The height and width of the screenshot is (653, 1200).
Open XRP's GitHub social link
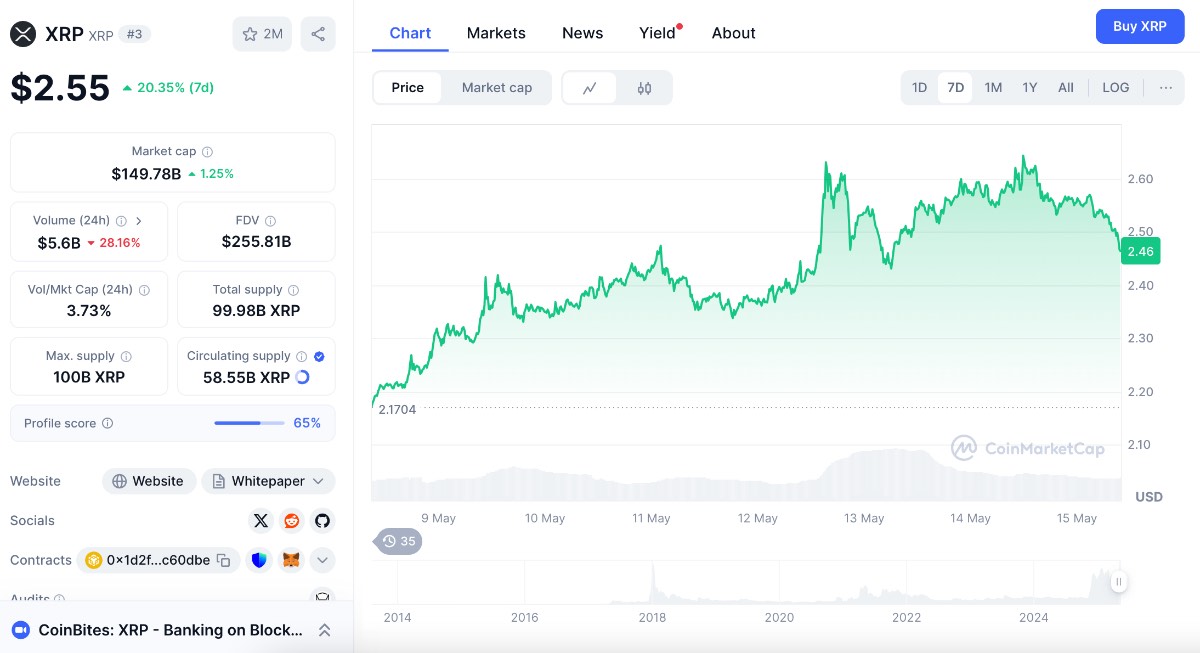(x=322, y=520)
